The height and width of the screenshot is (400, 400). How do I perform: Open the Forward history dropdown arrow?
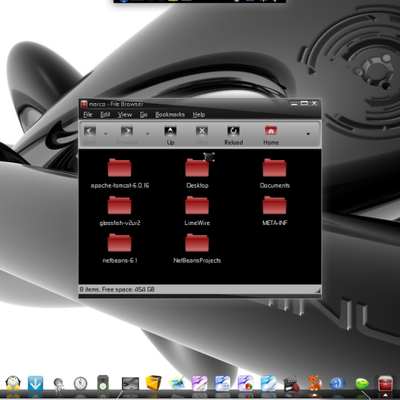coord(147,134)
